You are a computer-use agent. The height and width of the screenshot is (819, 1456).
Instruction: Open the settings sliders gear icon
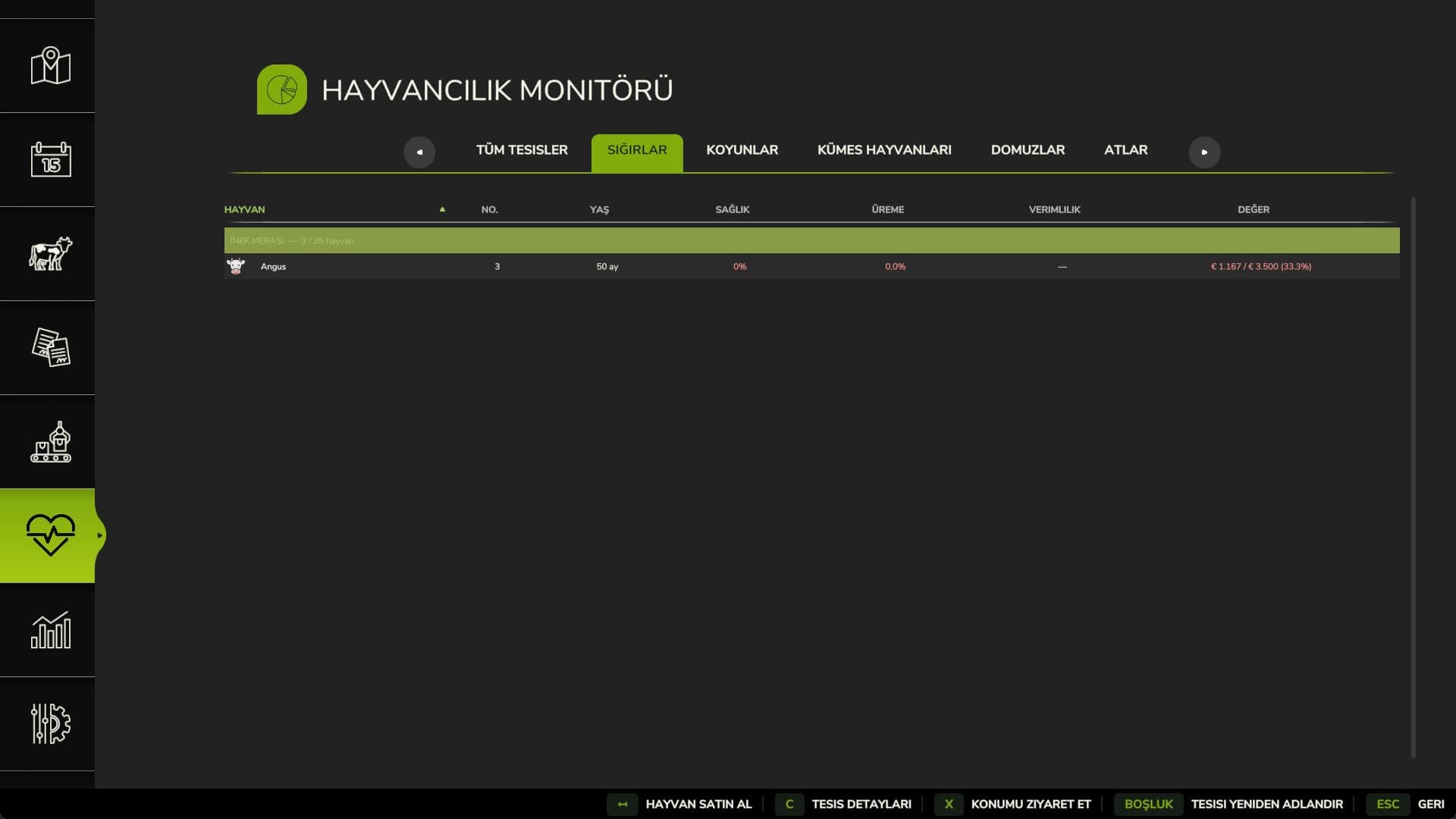(50, 724)
